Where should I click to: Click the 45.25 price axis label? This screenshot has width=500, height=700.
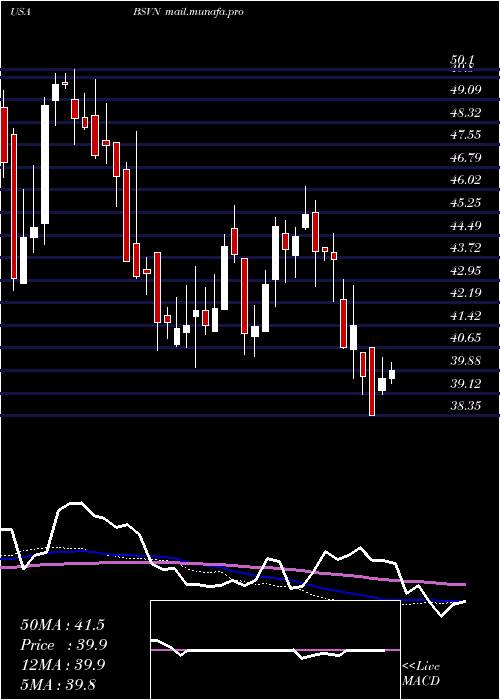point(467,203)
